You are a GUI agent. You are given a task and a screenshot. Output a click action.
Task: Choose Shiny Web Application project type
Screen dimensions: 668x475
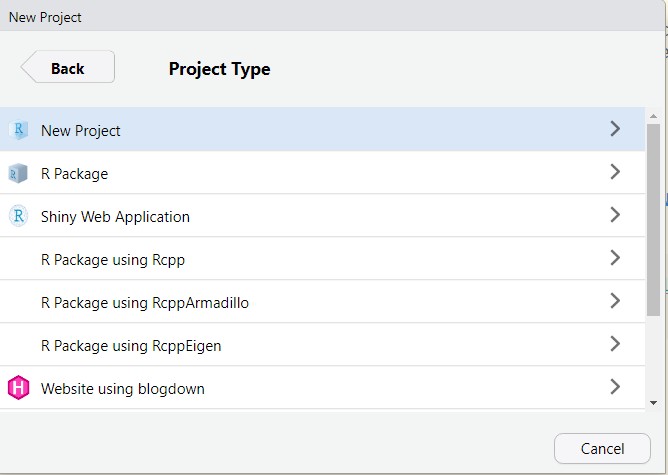point(322,216)
